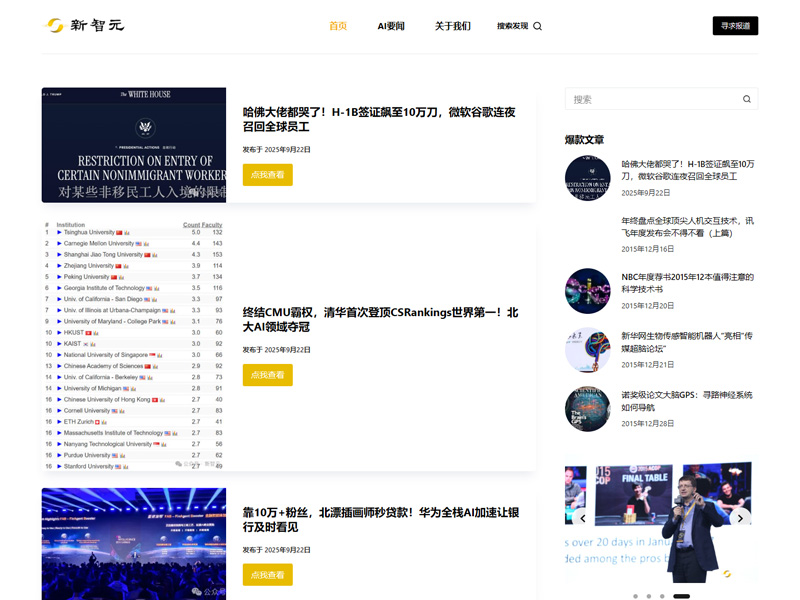
Task: Click the 新智元 logo in the header
Action: pos(85,25)
